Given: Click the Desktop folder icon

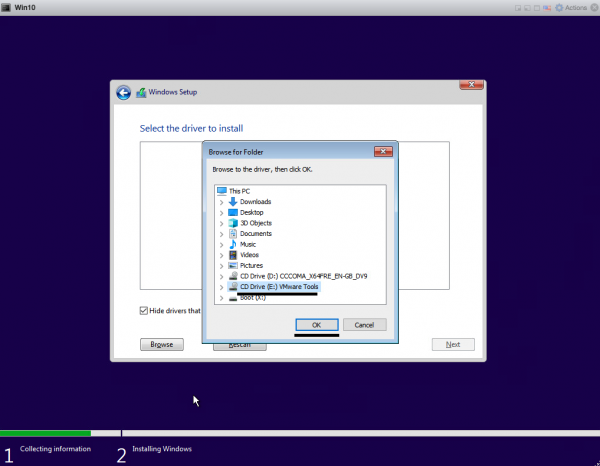Looking at the screenshot, I should (233, 212).
